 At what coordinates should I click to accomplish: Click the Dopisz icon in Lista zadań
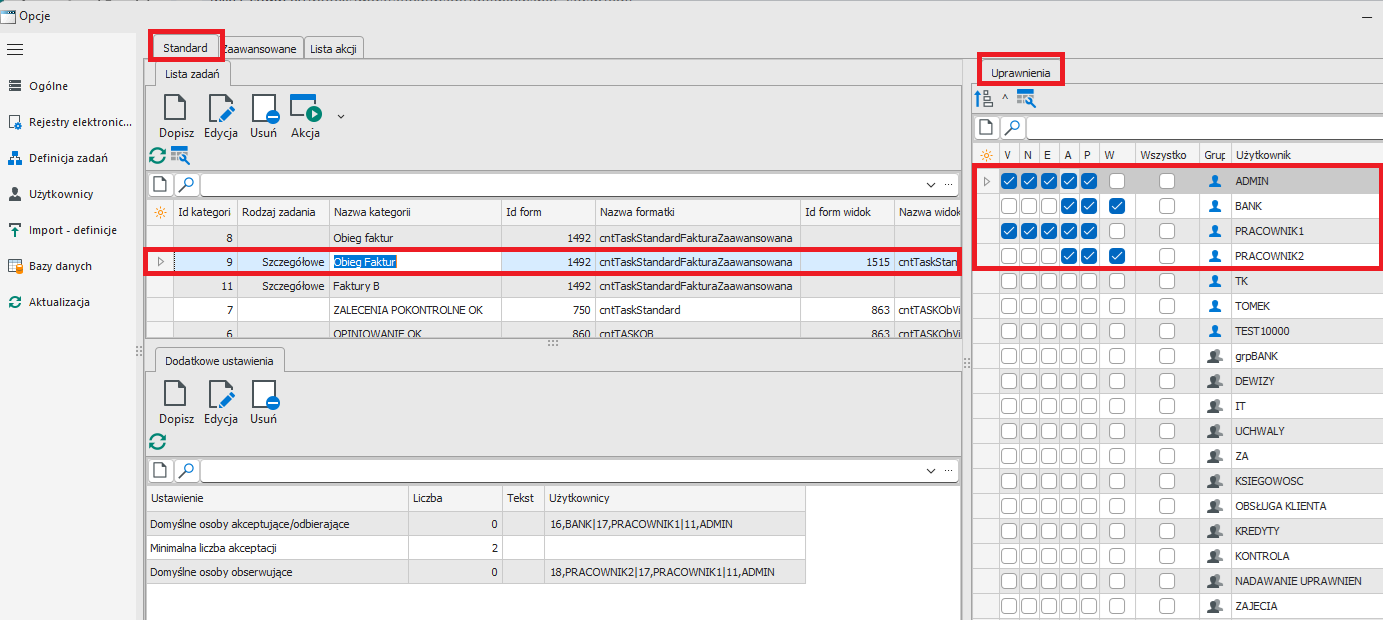(x=175, y=109)
